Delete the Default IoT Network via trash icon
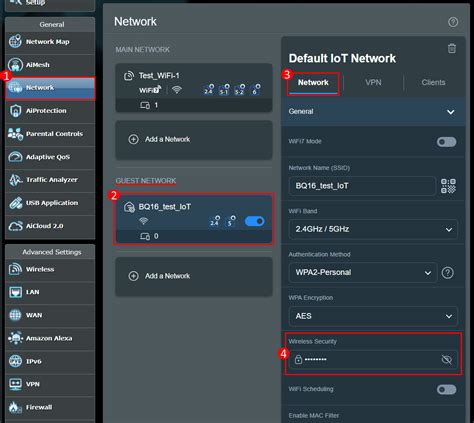Viewport: 474px width, 423px height. click(452, 49)
